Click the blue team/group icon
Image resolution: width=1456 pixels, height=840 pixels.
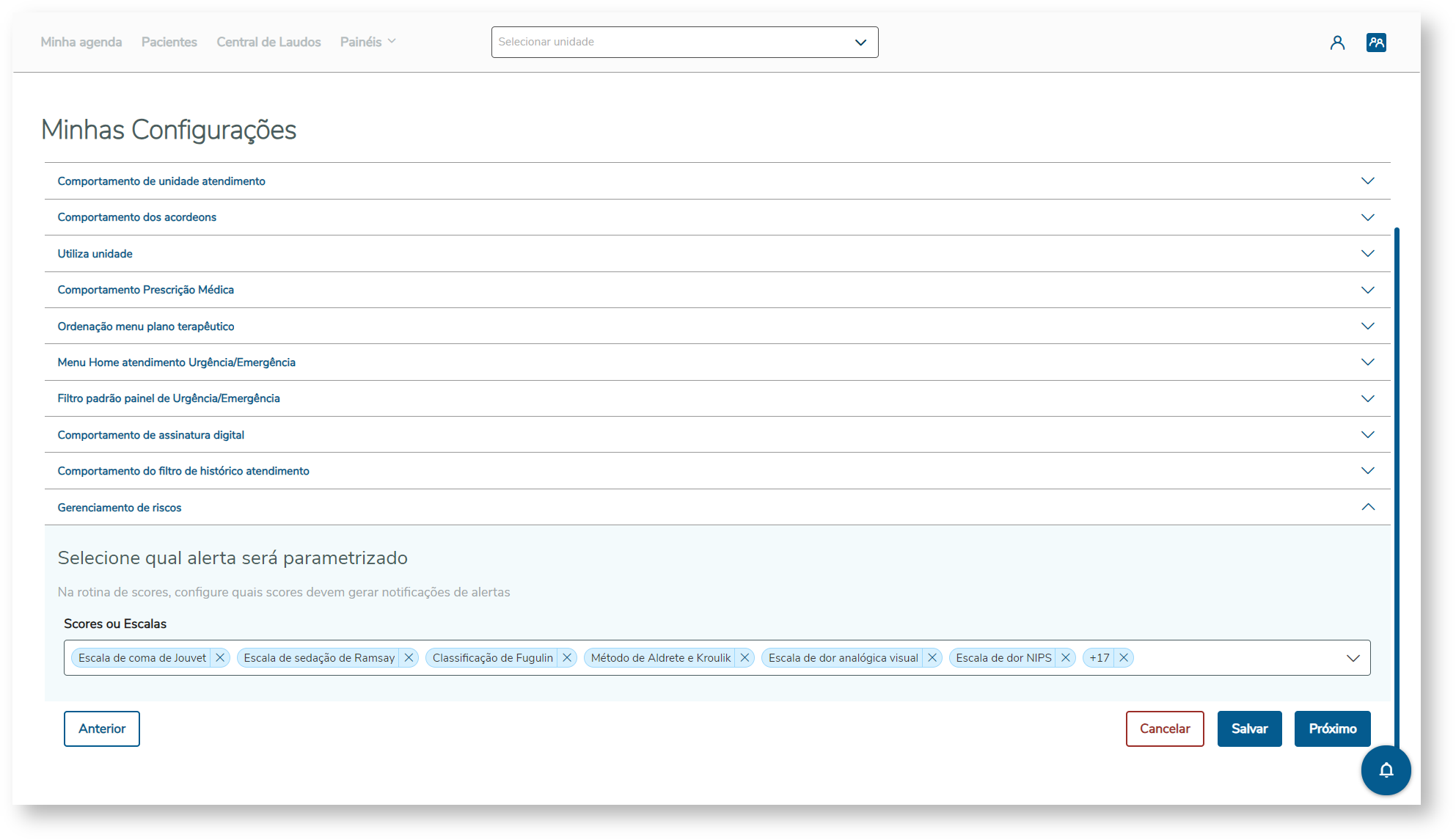click(1376, 43)
